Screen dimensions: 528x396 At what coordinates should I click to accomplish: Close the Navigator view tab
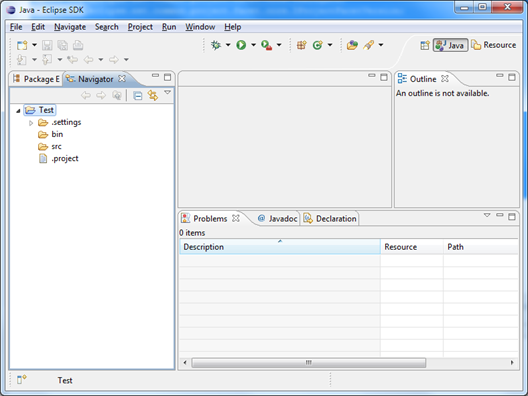[122, 78]
